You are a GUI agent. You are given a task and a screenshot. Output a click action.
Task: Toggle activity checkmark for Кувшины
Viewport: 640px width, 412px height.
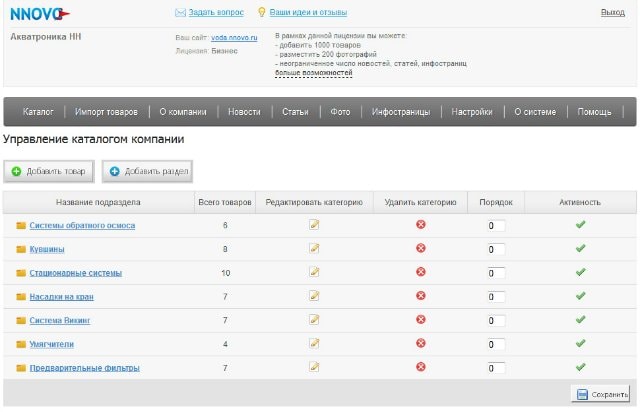click(580, 248)
